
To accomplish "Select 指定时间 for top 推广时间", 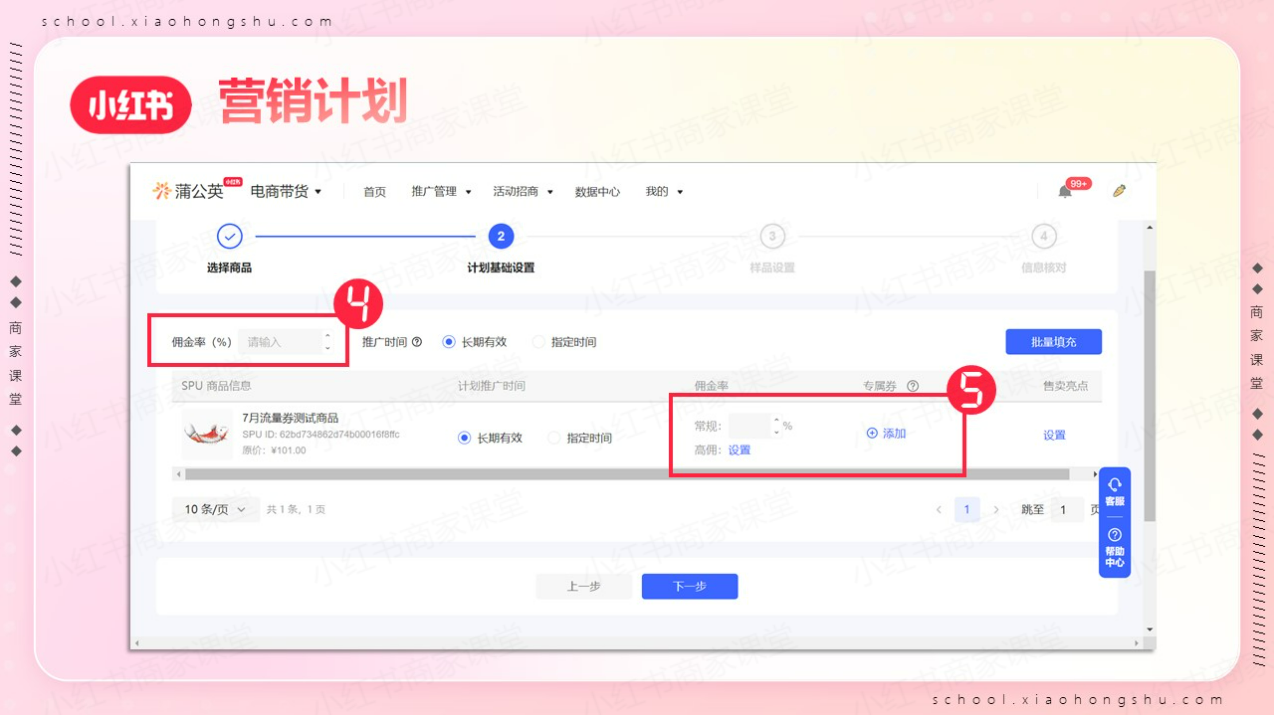I will [565, 342].
